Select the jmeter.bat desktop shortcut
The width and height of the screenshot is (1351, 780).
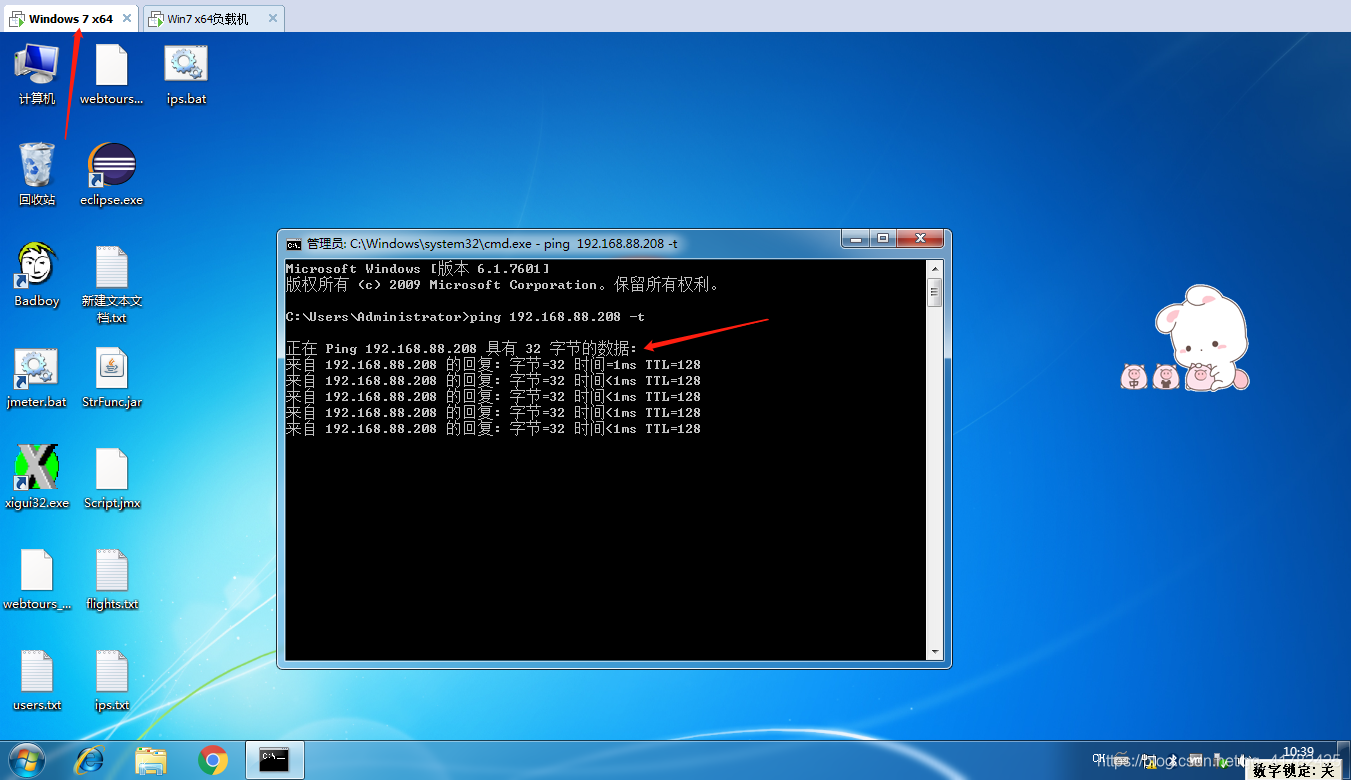(37, 377)
